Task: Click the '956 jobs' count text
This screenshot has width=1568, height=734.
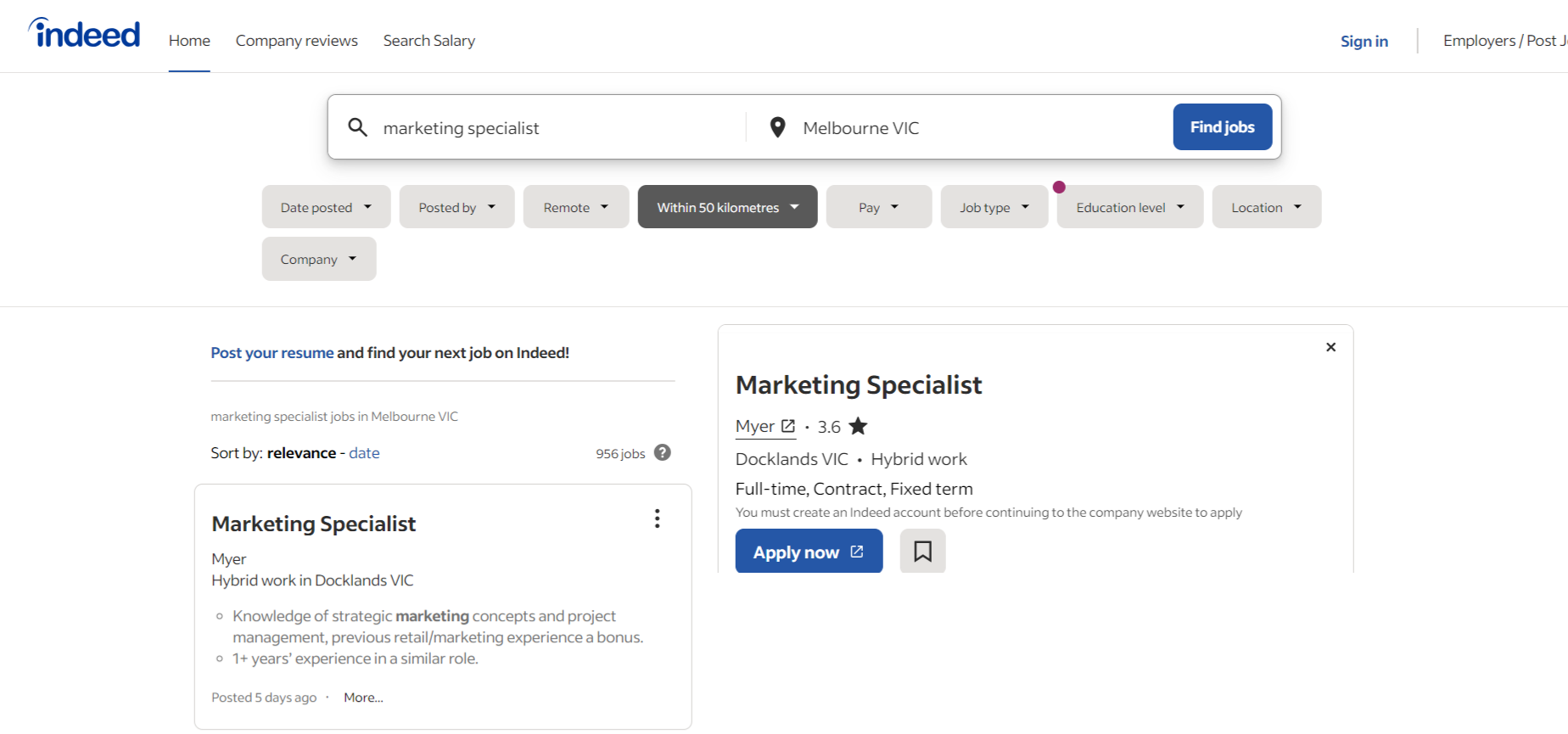Action: click(x=620, y=453)
